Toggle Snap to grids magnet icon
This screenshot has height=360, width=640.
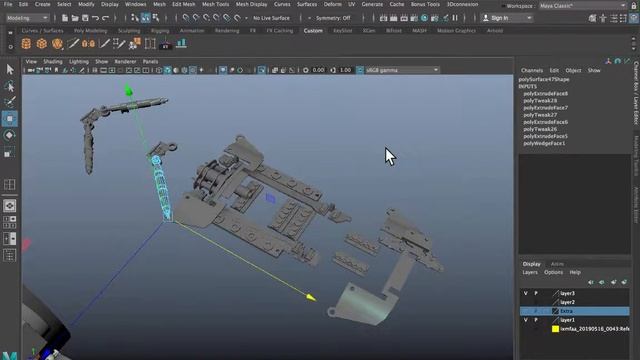(186, 18)
